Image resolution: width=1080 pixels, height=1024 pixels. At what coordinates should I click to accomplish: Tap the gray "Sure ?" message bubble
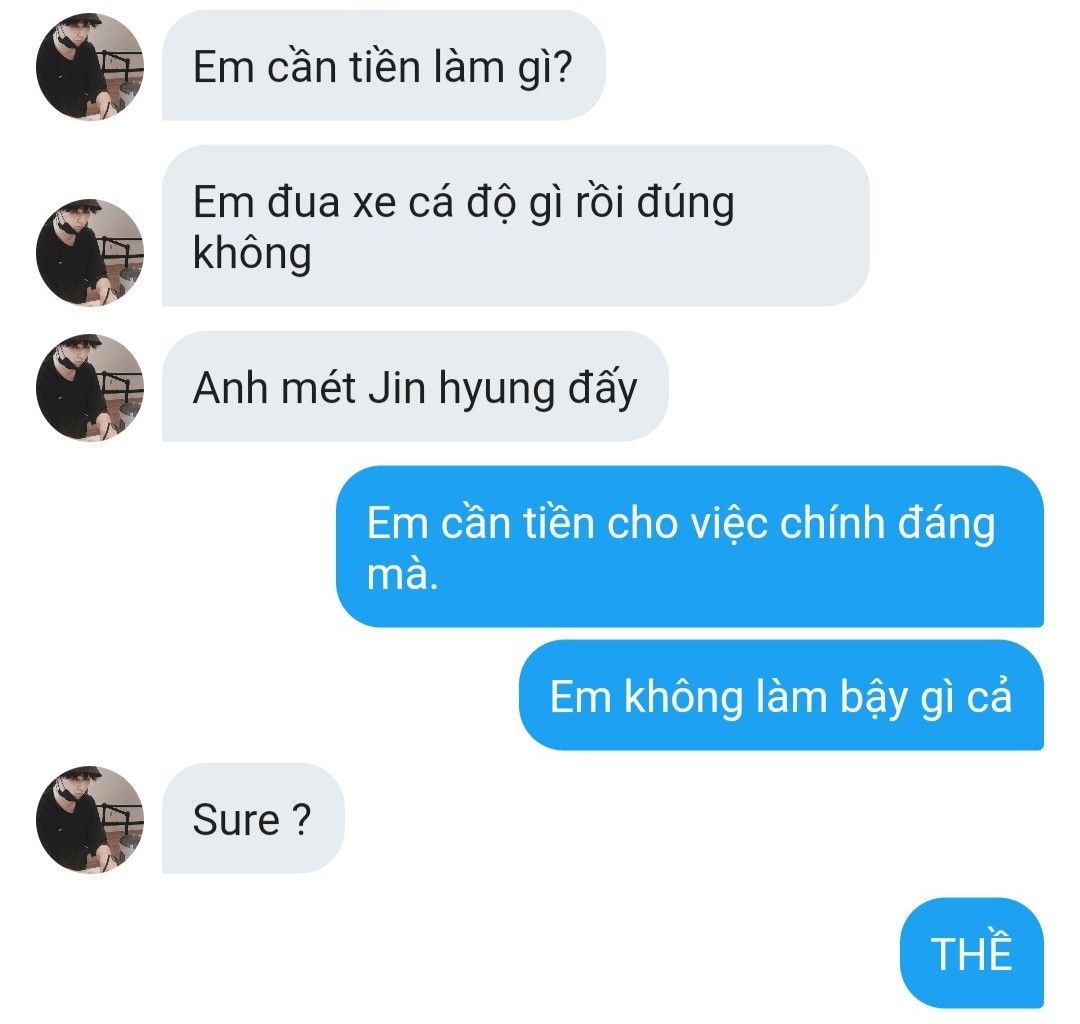pos(253,818)
